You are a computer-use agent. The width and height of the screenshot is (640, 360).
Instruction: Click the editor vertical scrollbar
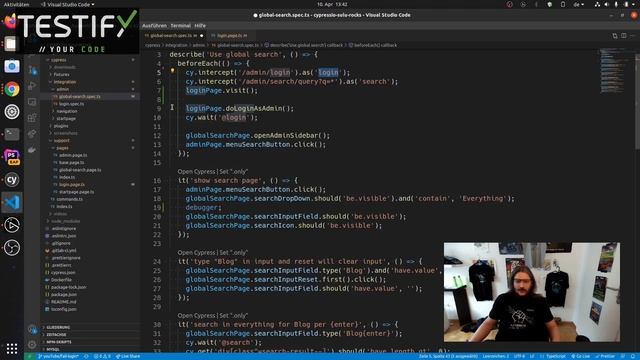tap(637, 102)
